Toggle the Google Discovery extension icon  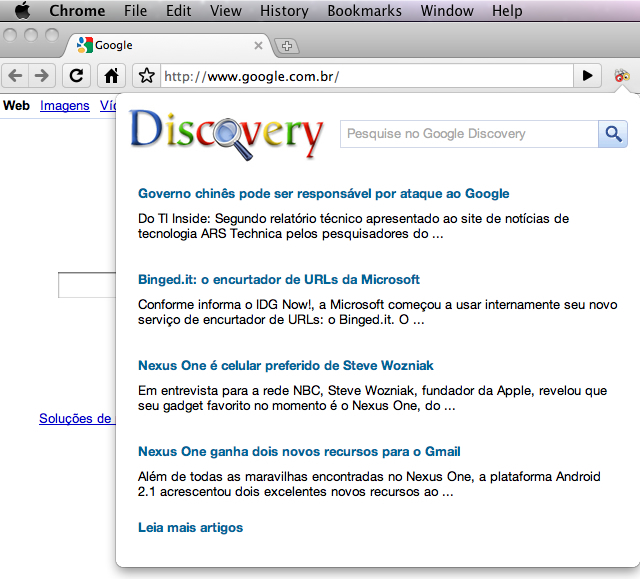[622, 76]
